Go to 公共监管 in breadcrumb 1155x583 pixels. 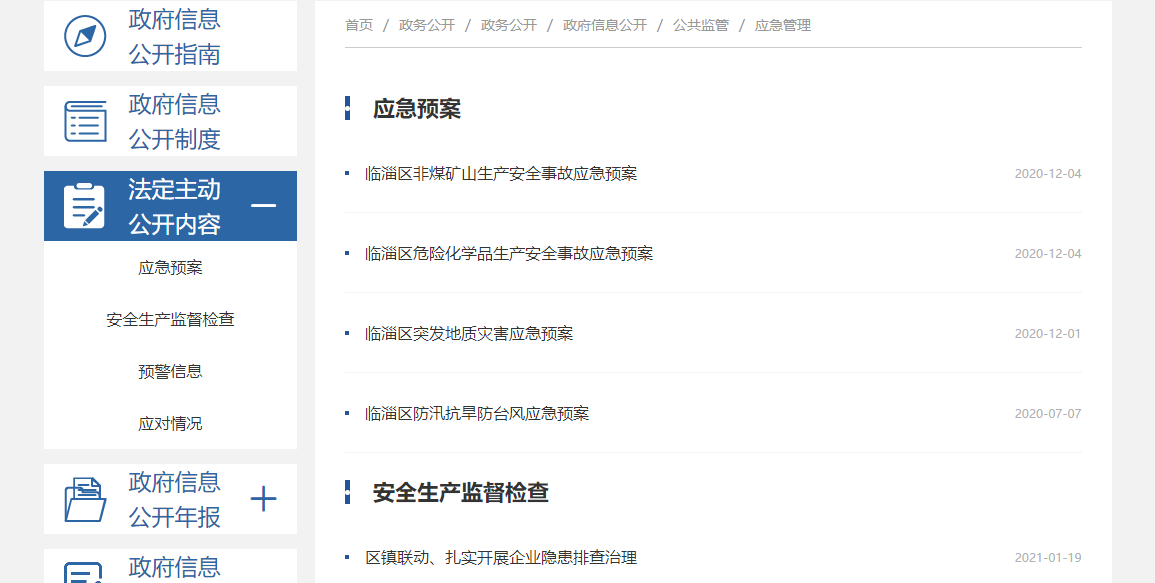point(701,25)
